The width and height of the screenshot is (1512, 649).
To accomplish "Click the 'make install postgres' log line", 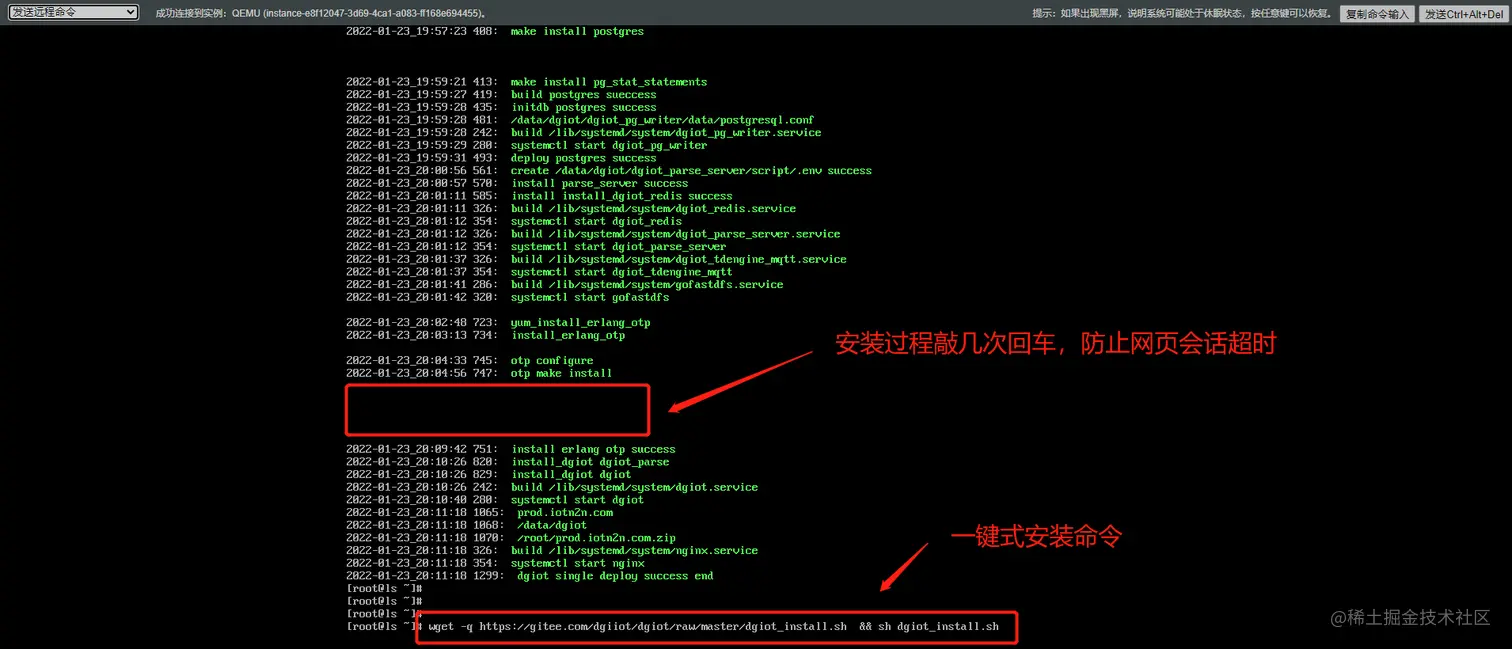I will [x=495, y=32].
